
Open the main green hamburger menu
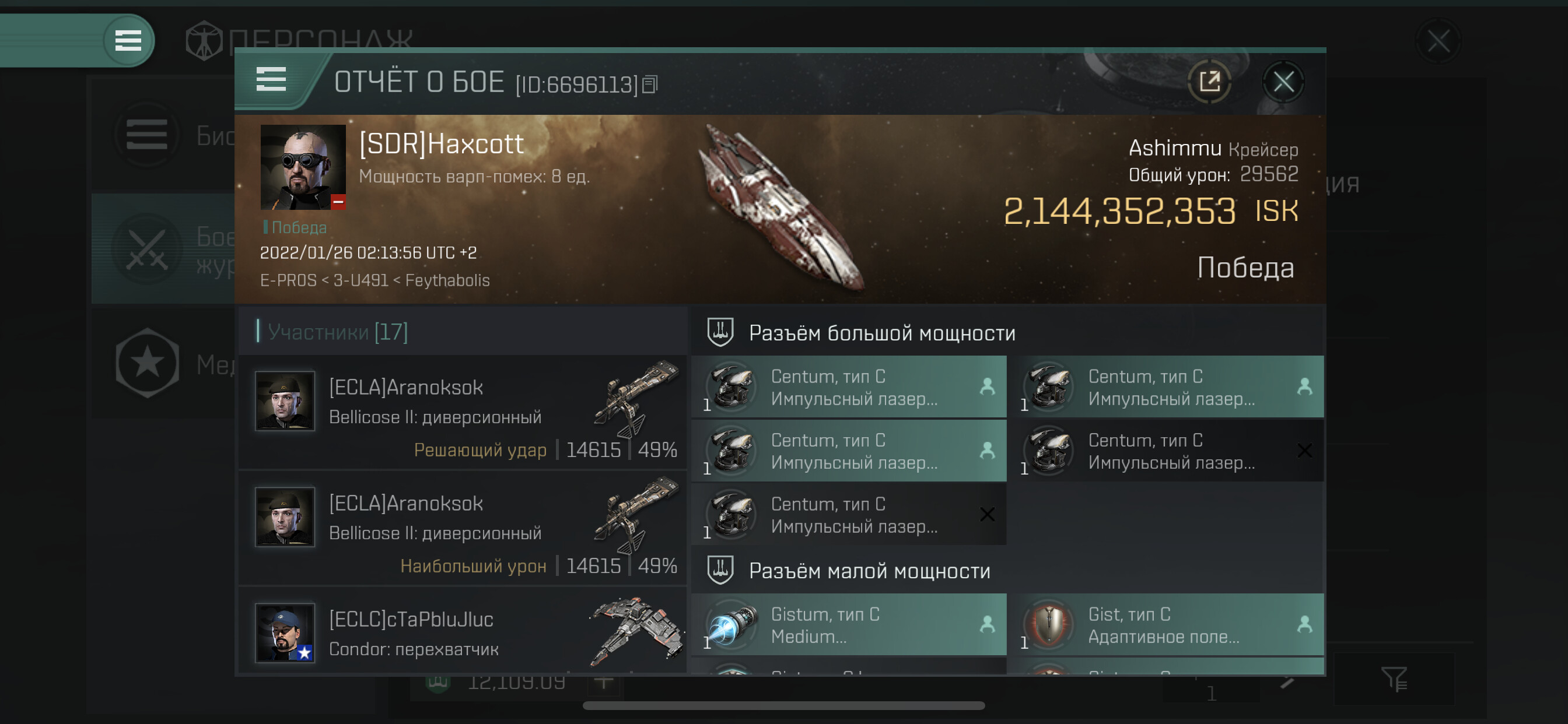(x=128, y=41)
